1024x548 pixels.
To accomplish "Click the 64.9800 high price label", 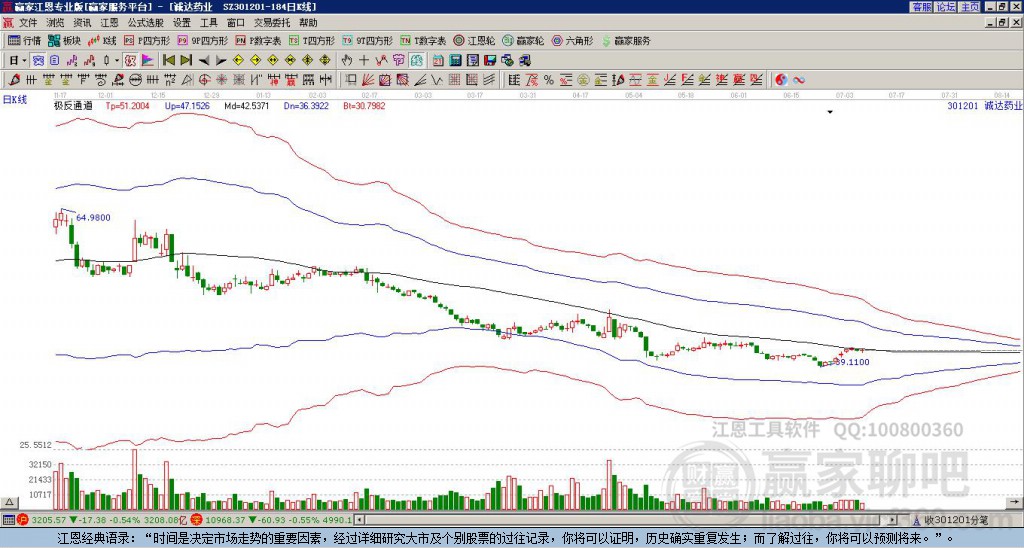I will 93,218.
